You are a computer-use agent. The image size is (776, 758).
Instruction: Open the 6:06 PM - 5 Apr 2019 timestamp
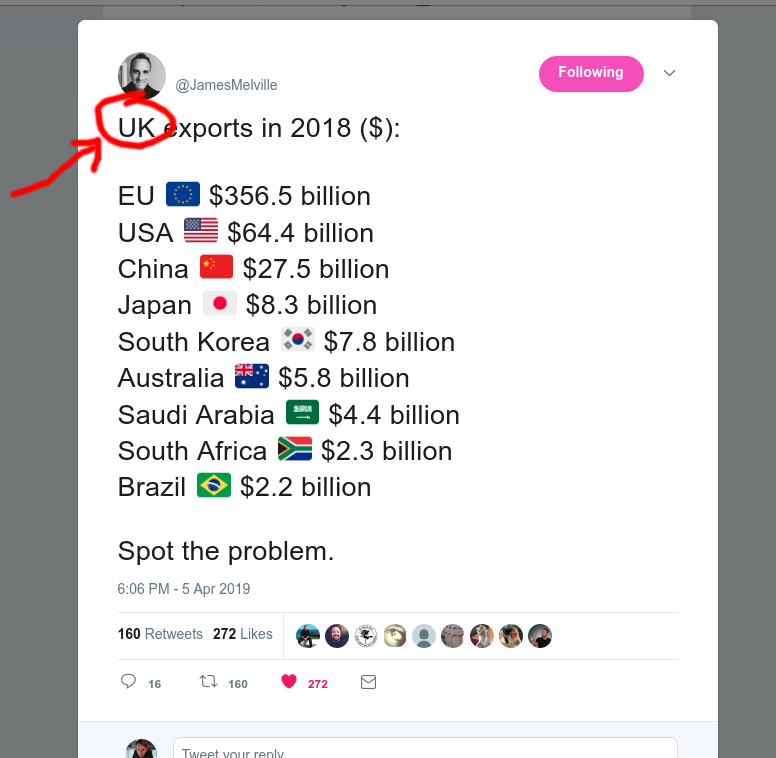(x=184, y=589)
